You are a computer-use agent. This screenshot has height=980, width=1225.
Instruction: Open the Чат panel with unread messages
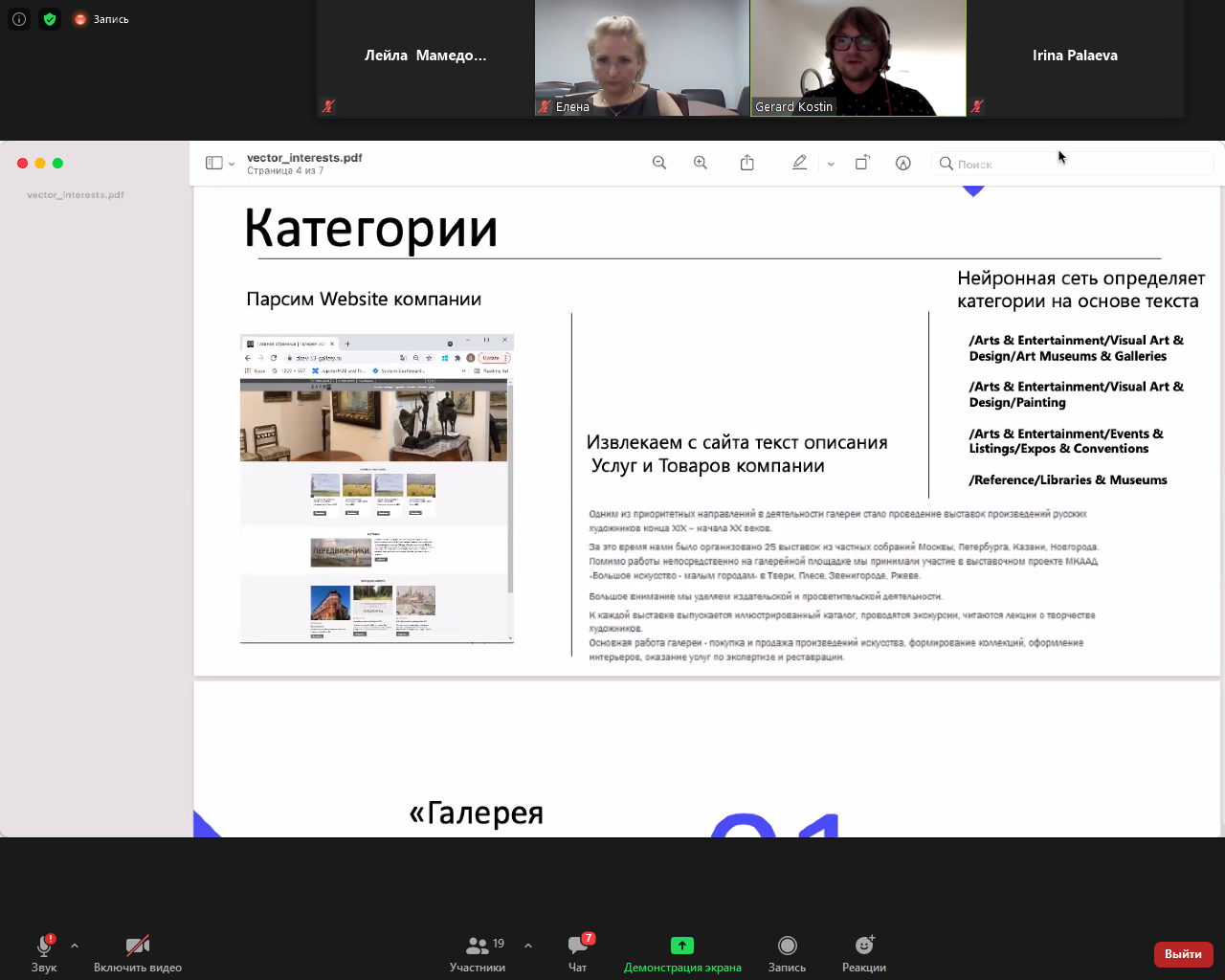pyautogui.click(x=578, y=951)
